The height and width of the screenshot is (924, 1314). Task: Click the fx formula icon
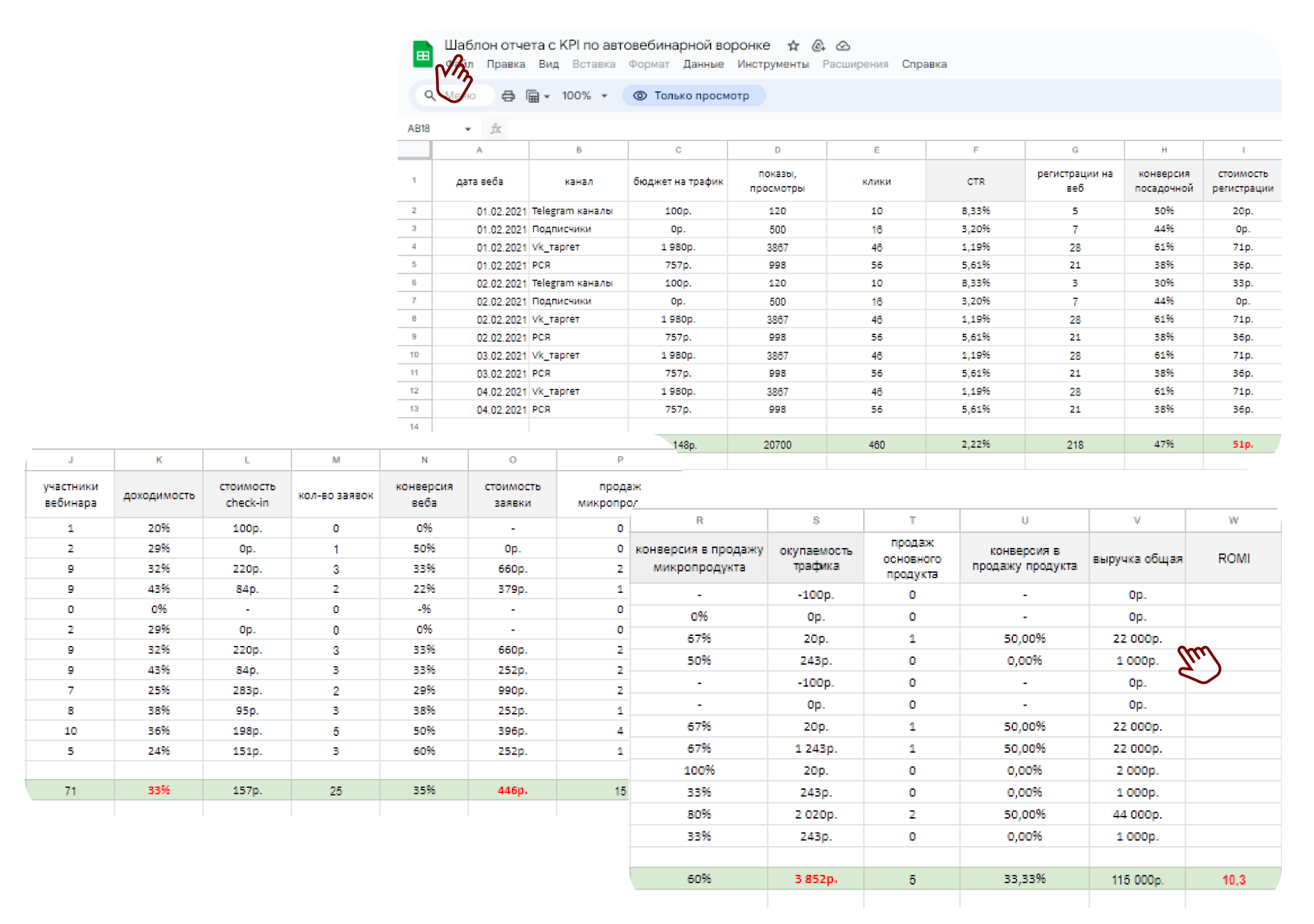click(496, 128)
